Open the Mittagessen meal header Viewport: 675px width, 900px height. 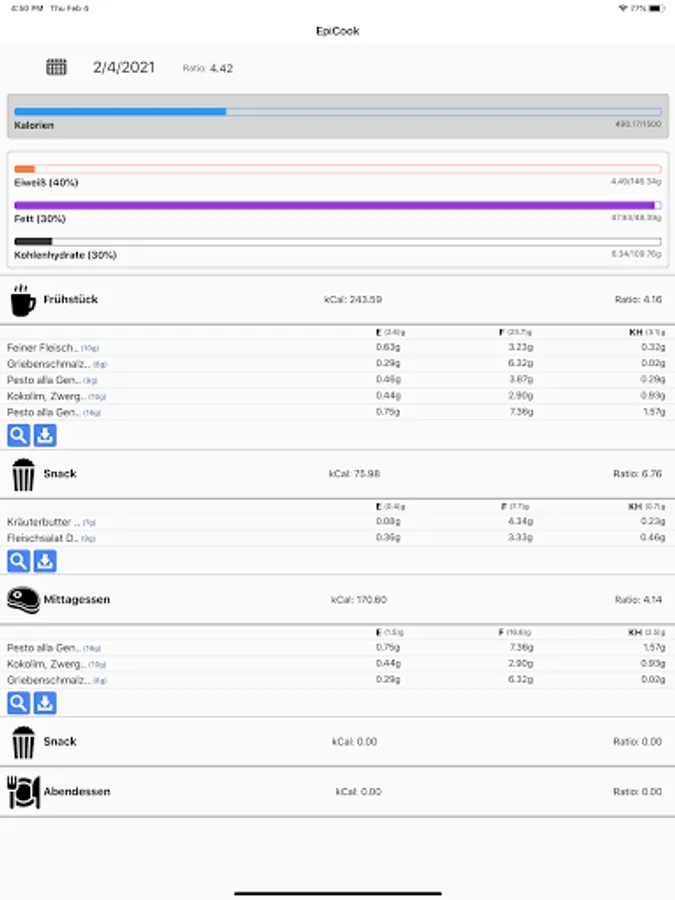(338, 600)
